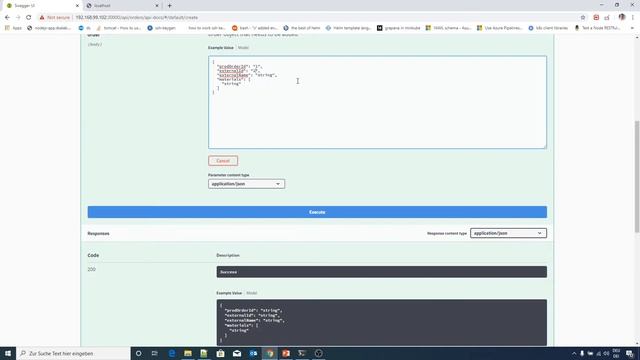
Task: Open the grapana in minikube bookmark
Action: pos(398,28)
